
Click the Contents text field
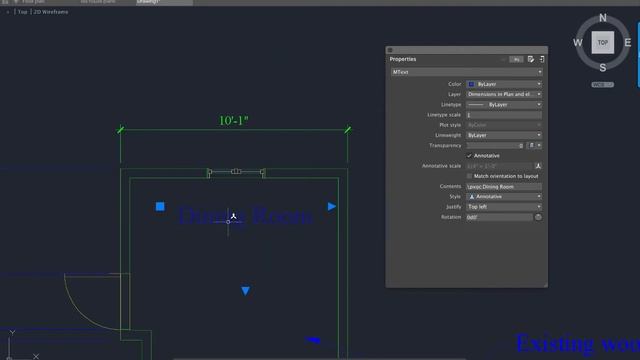click(504, 187)
